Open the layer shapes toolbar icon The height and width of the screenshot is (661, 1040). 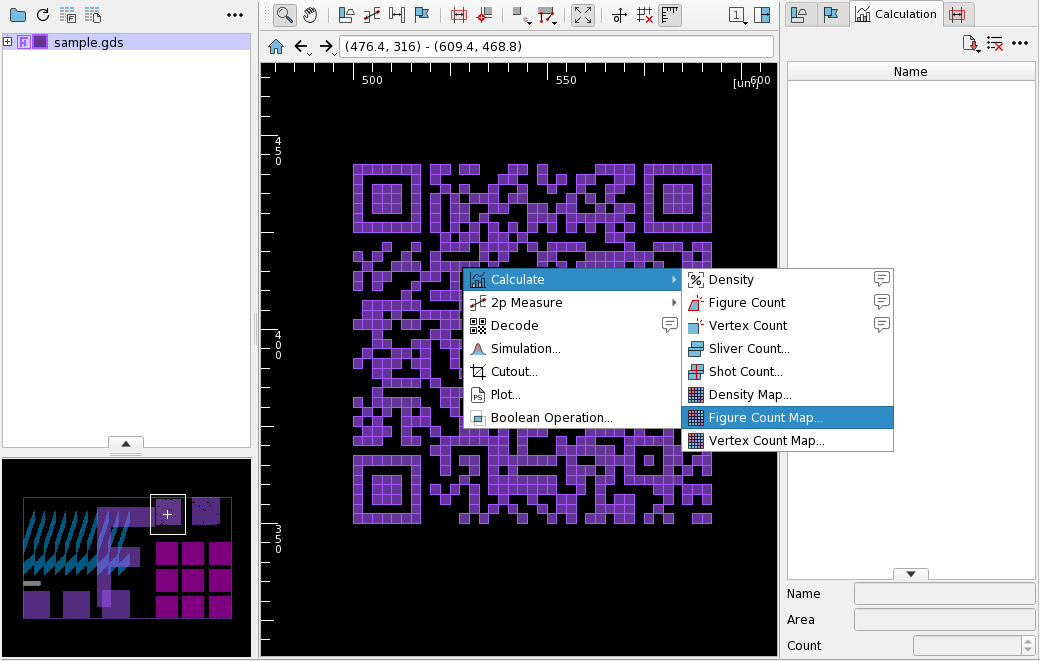pos(346,15)
